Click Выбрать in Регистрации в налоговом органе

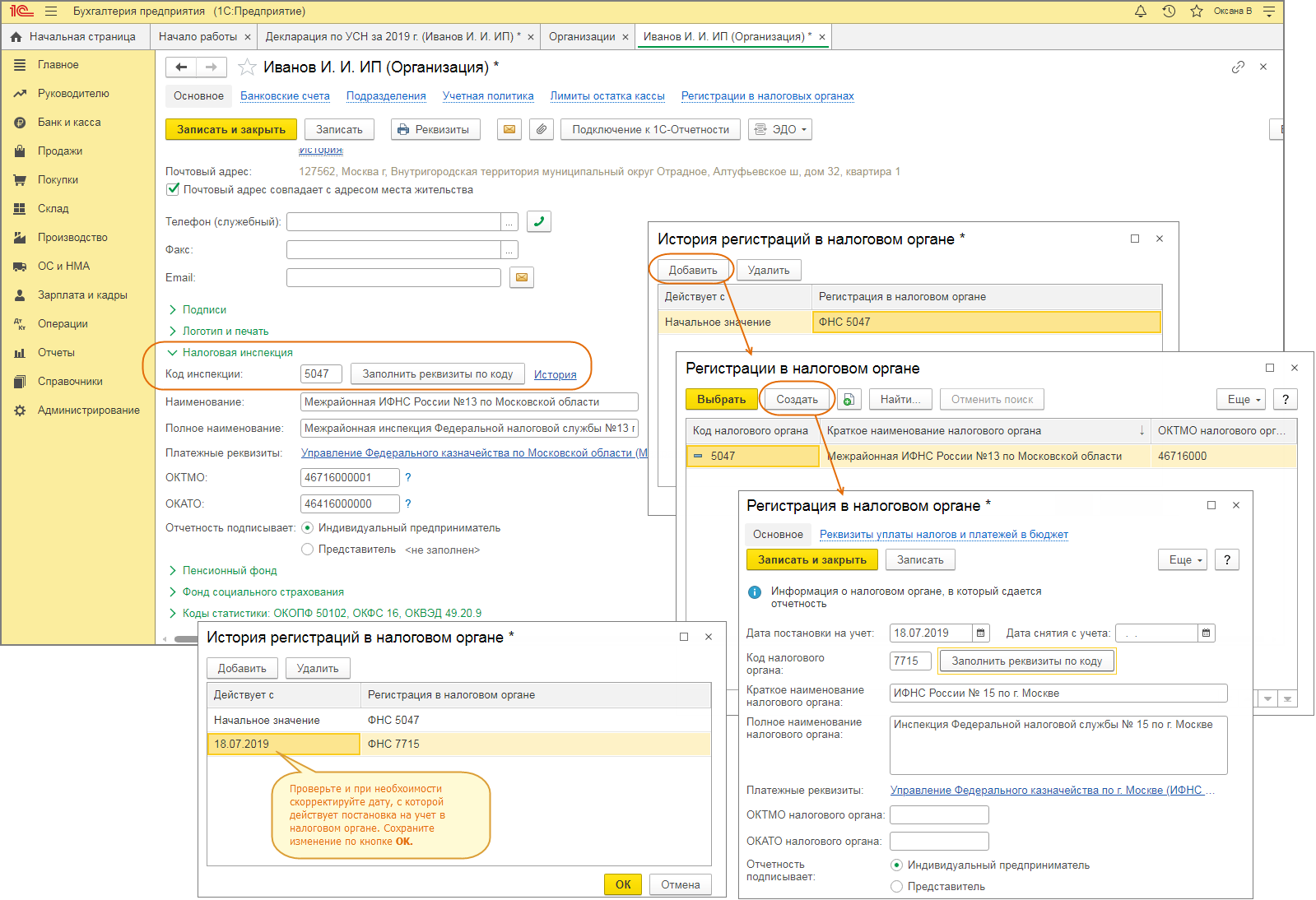click(x=721, y=400)
